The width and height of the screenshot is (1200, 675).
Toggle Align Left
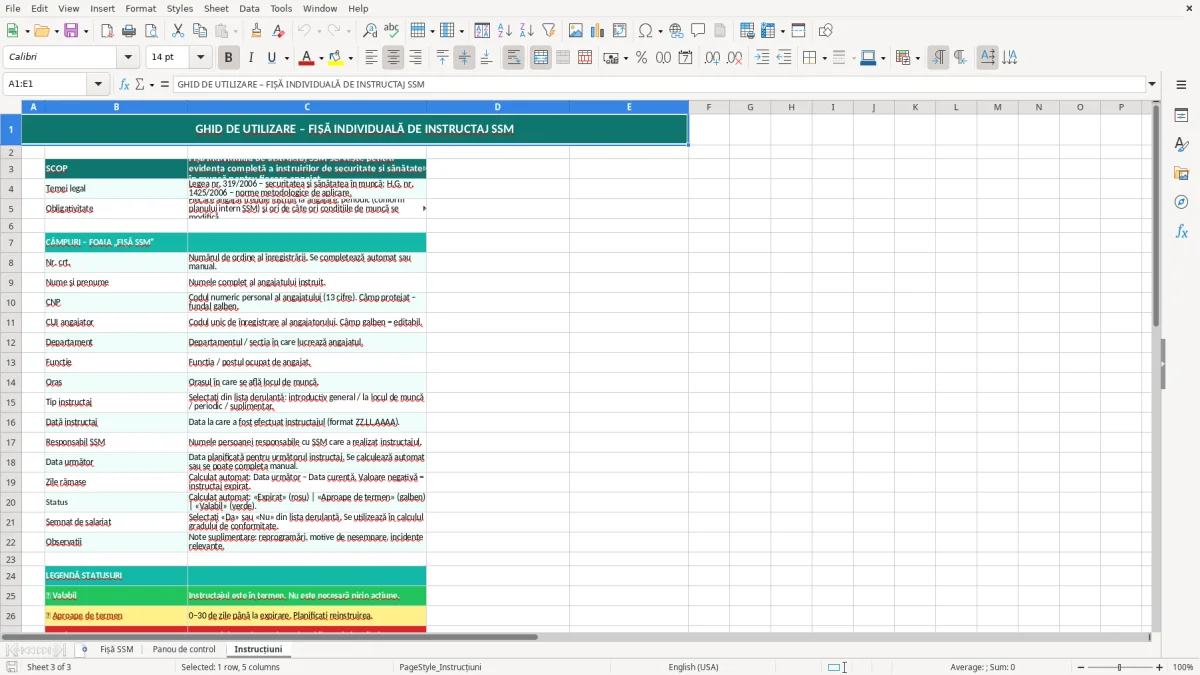[x=371, y=58]
